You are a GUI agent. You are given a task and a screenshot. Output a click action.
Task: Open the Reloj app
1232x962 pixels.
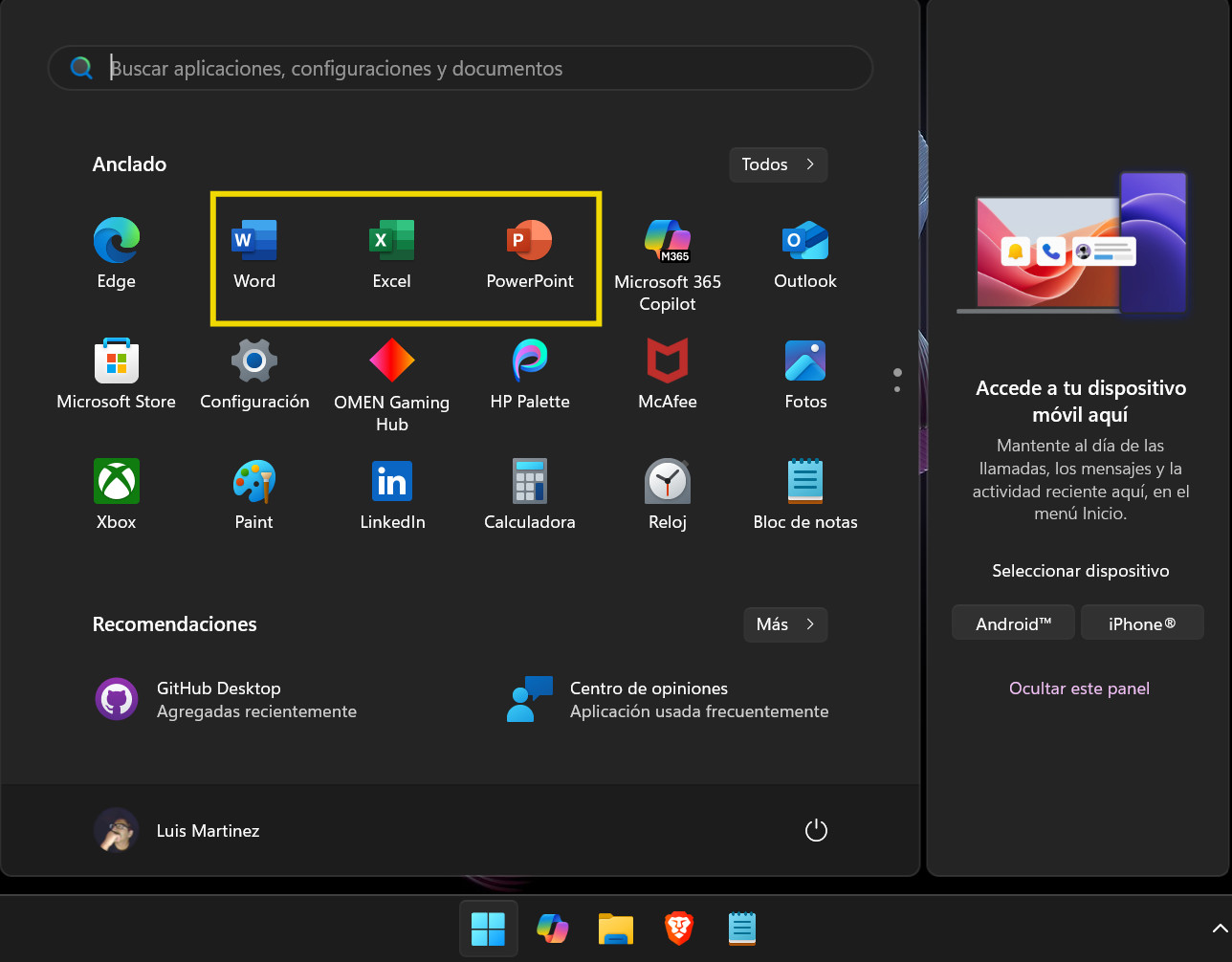(667, 493)
